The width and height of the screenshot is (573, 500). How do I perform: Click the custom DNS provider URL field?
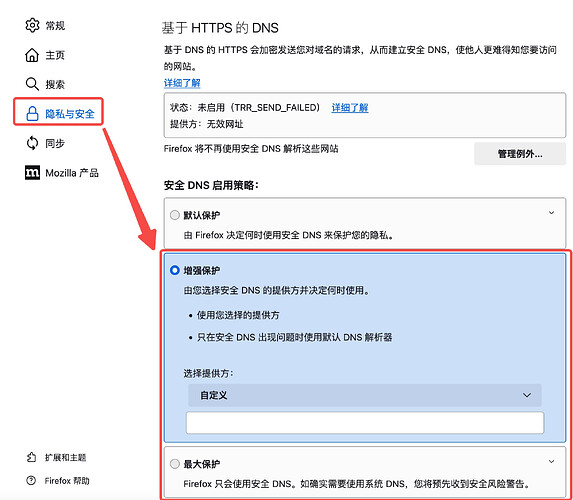click(x=365, y=423)
